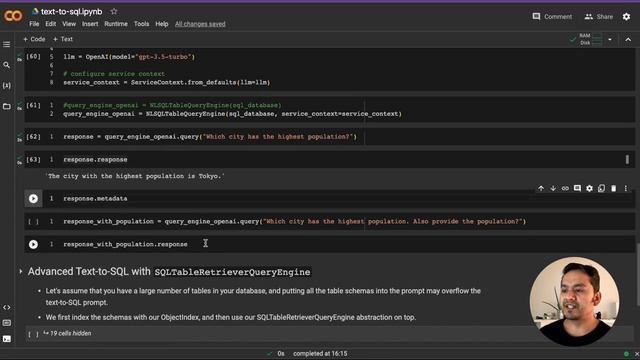Open the Tools menu
640x360 pixels.
coord(141,24)
